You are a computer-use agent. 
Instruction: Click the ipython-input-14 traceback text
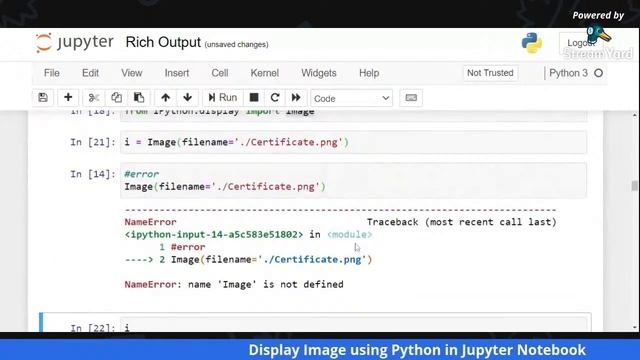[x=214, y=235]
